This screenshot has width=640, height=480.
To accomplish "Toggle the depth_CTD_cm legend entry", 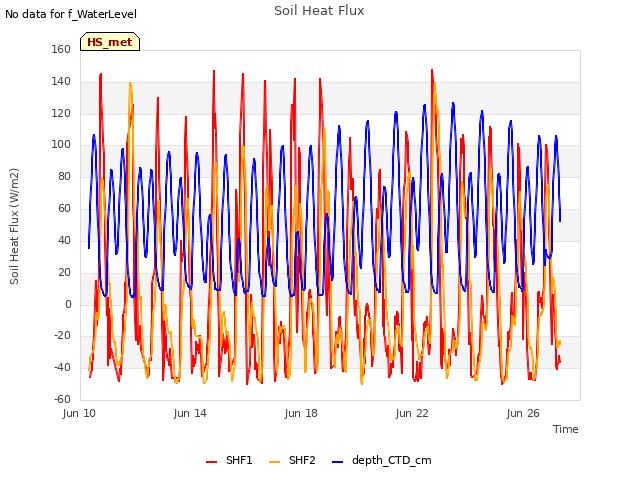I will pos(382,460).
